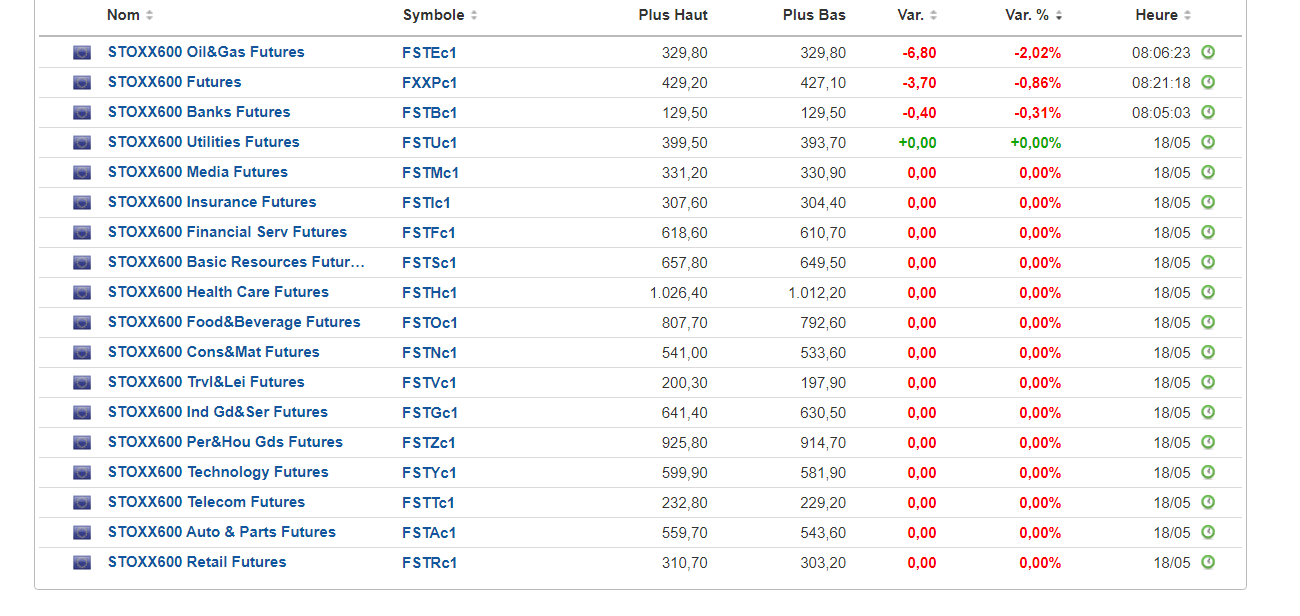Click the clock icon on Retail Futures row

tap(1208, 562)
